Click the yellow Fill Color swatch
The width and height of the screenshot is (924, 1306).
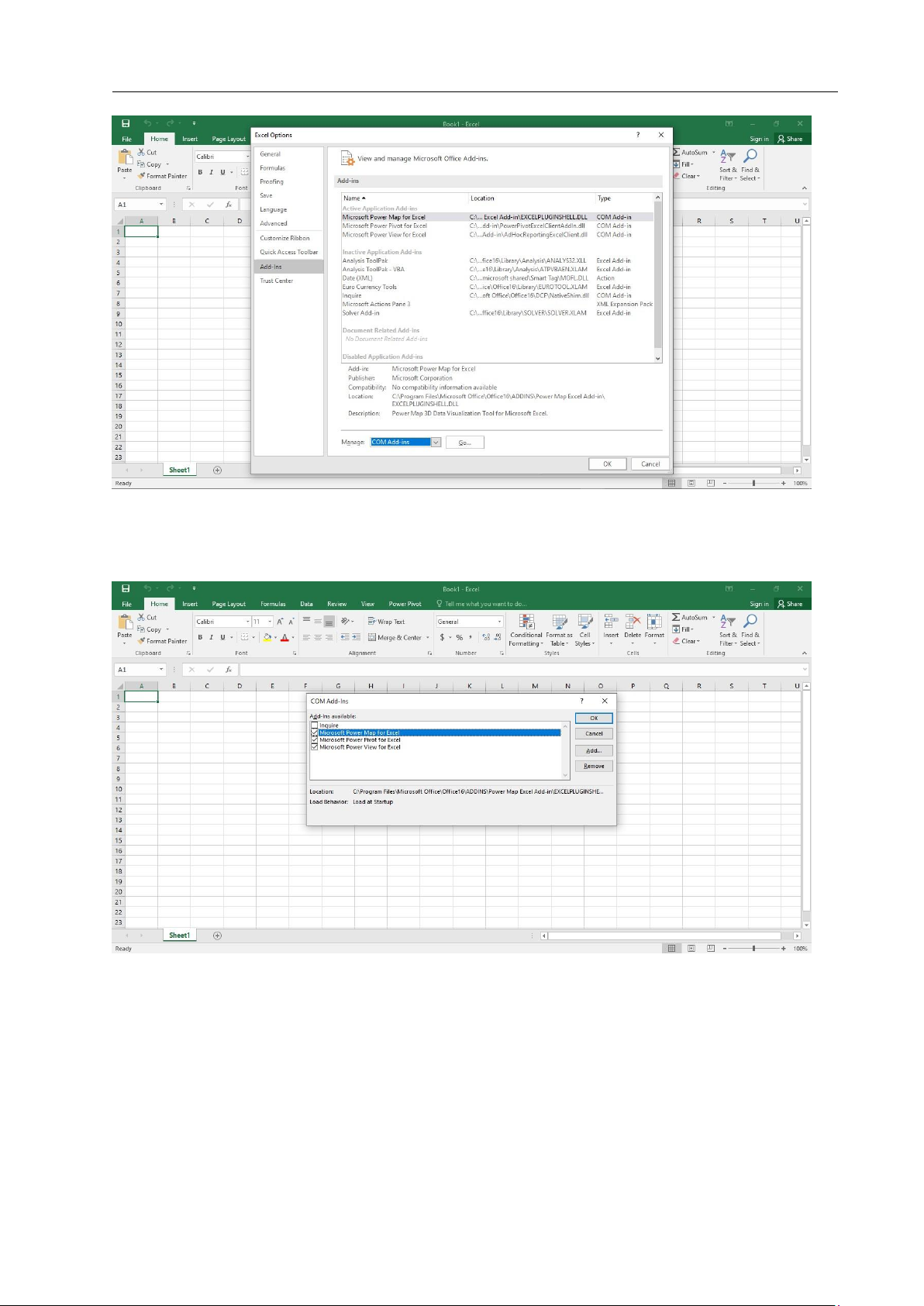point(267,638)
